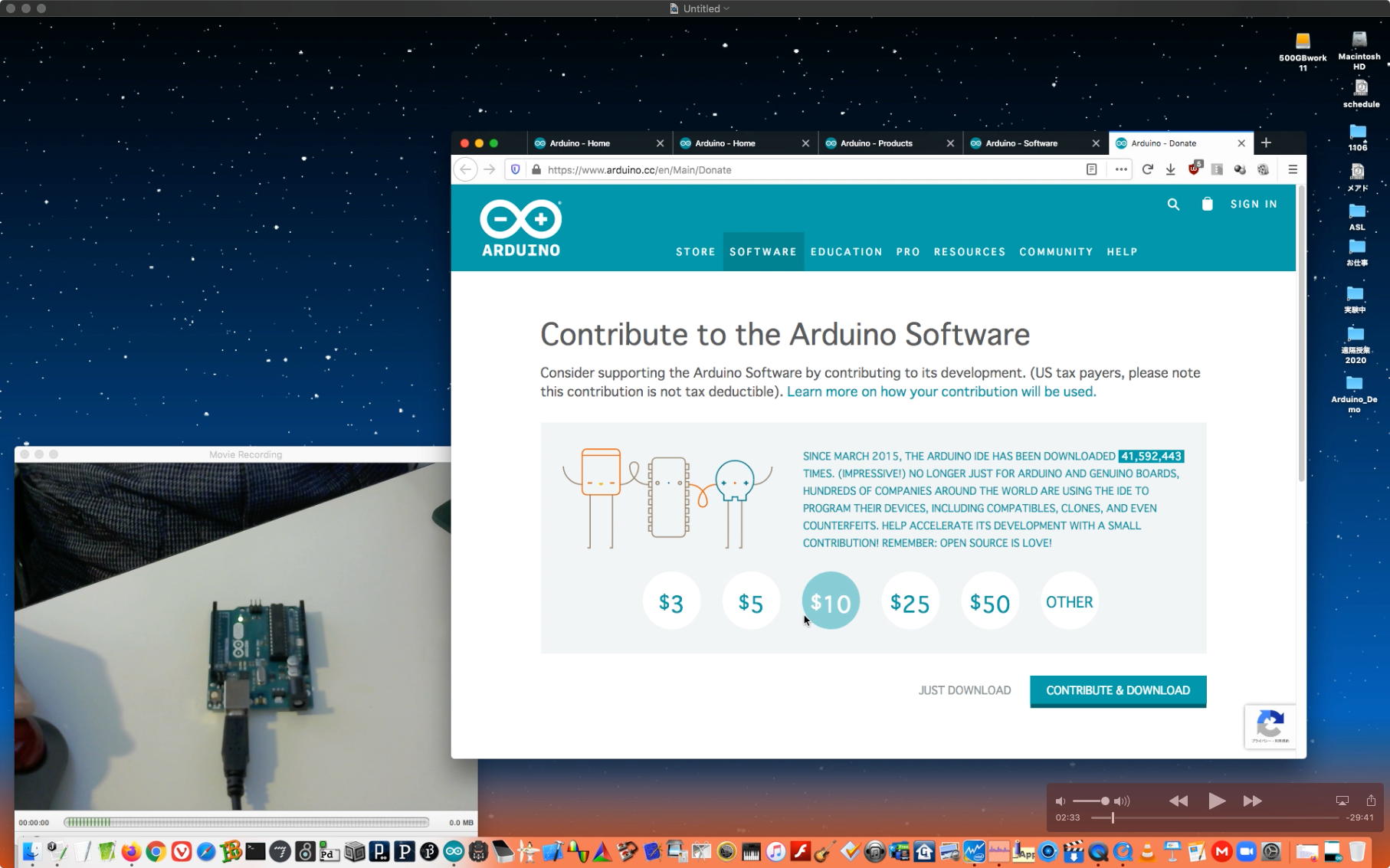Image resolution: width=1390 pixels, height=868 pixels.
Task: Adjust the QuickTime volume slider
Action: [x=1091, y=801]
